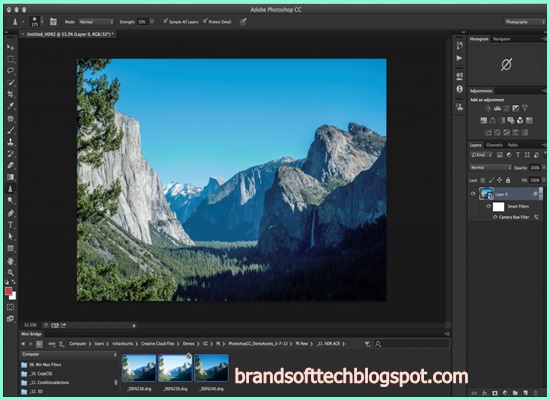Image resolution: width=550 pixels, height=400 pixels.
Task: Select the History Brush tool
Action: coord(11,154)
